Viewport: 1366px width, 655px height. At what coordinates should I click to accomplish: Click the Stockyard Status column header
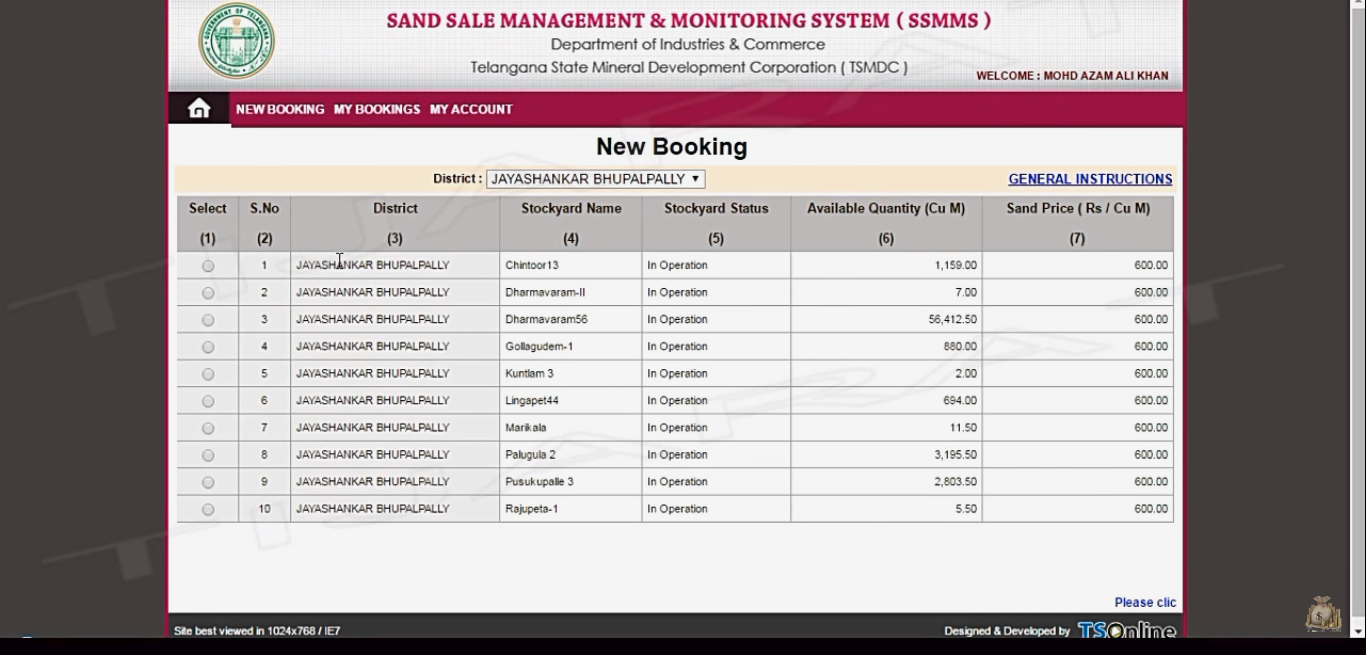pos(716,208)
